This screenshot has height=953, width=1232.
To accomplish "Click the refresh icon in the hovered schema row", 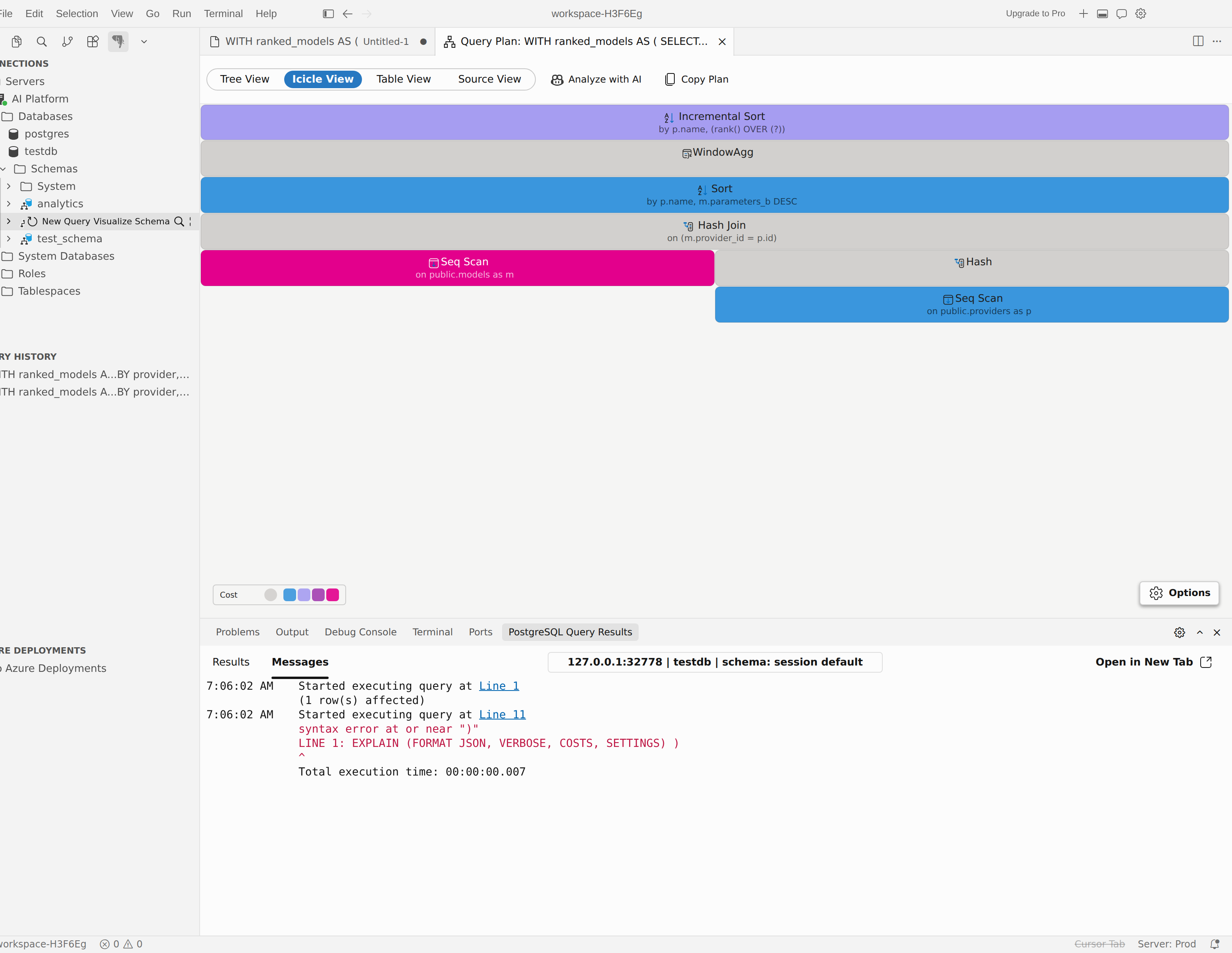I will point(33,221).
